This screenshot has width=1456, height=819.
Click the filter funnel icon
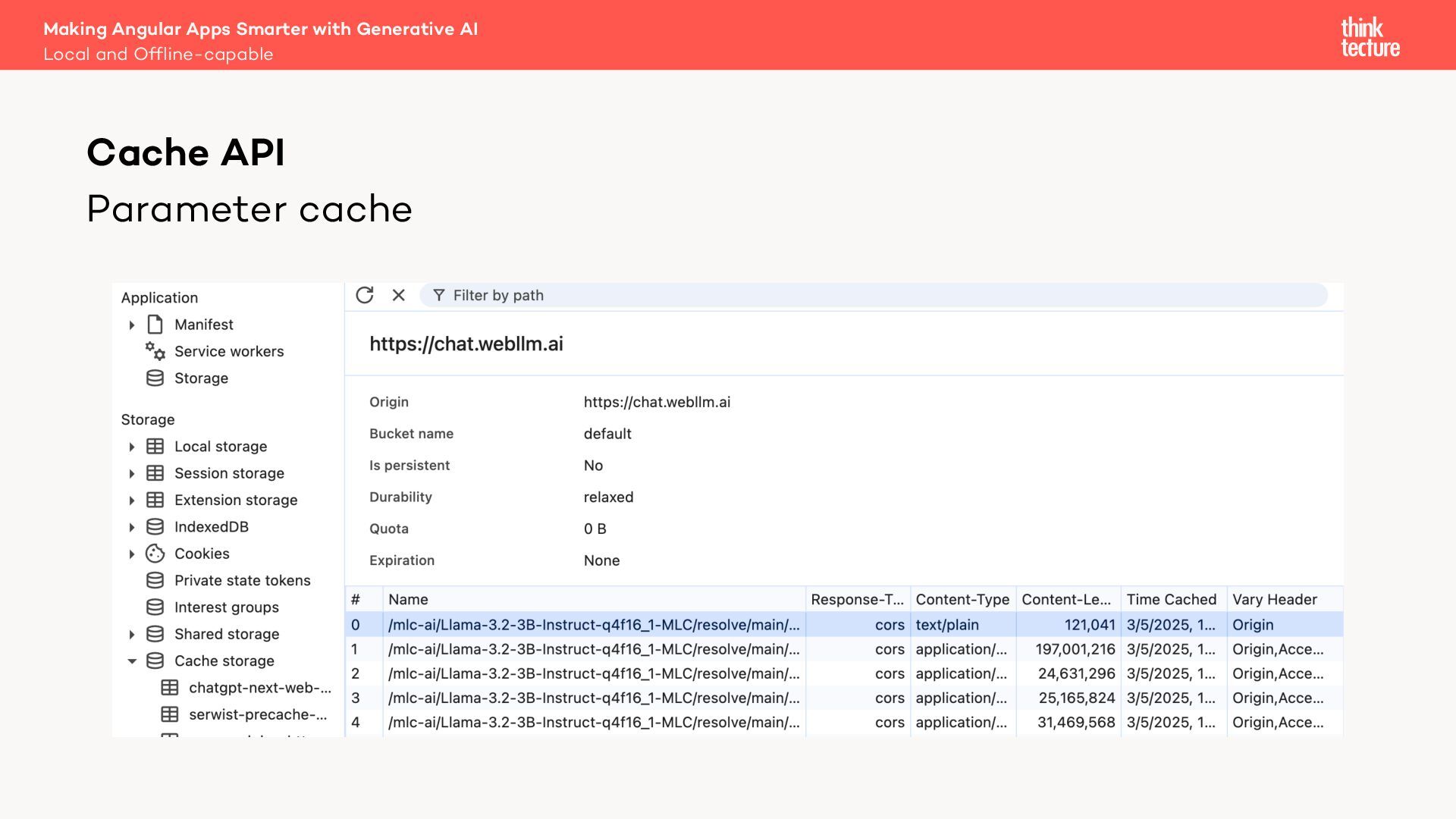click(438, 295)
